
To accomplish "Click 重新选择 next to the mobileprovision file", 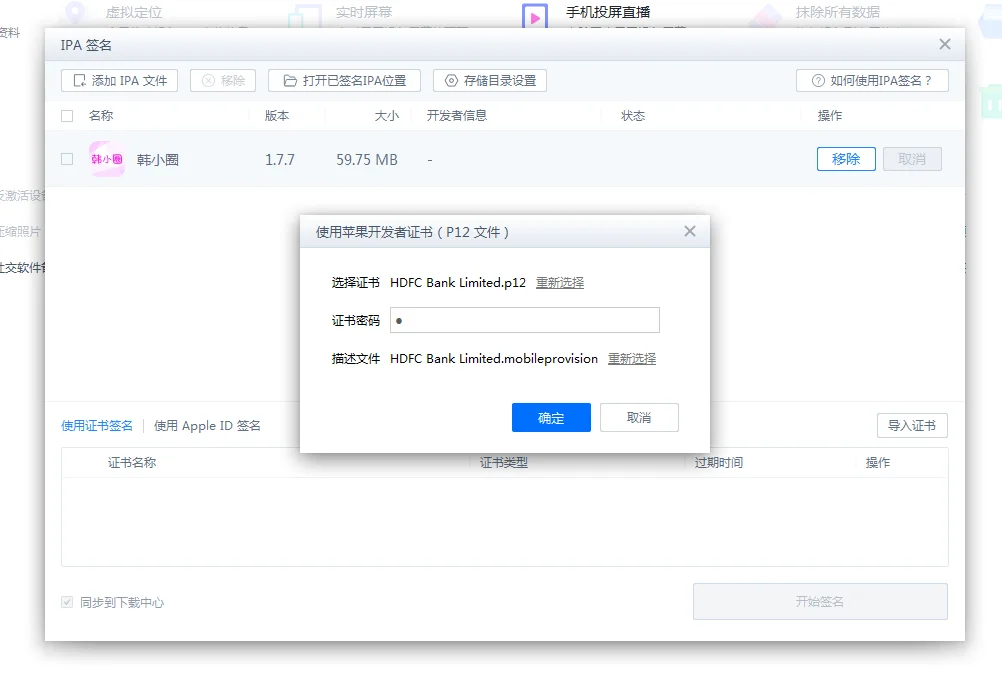I will [x=632, y=358].
